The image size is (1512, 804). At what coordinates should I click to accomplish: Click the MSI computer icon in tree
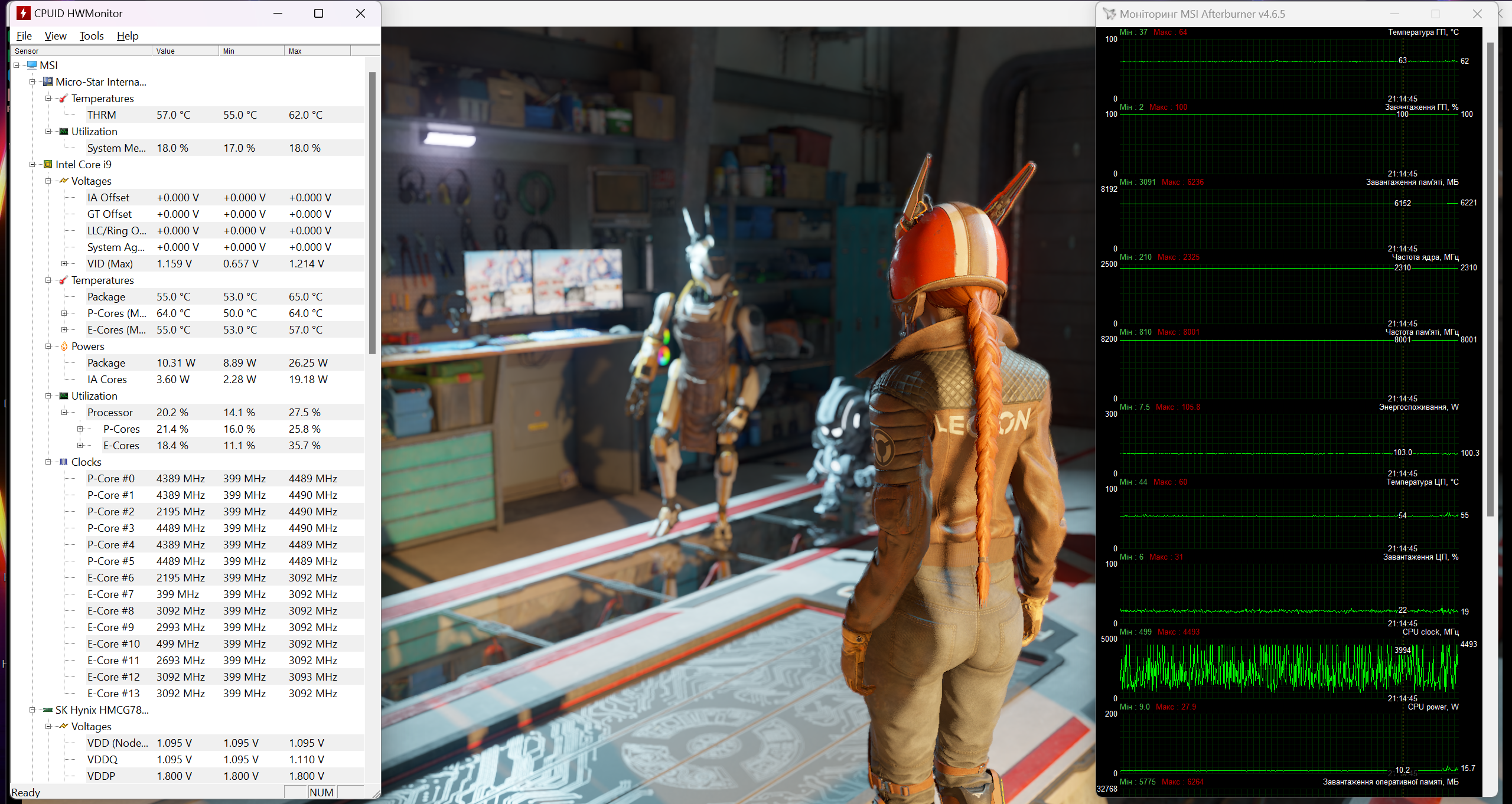32,65
